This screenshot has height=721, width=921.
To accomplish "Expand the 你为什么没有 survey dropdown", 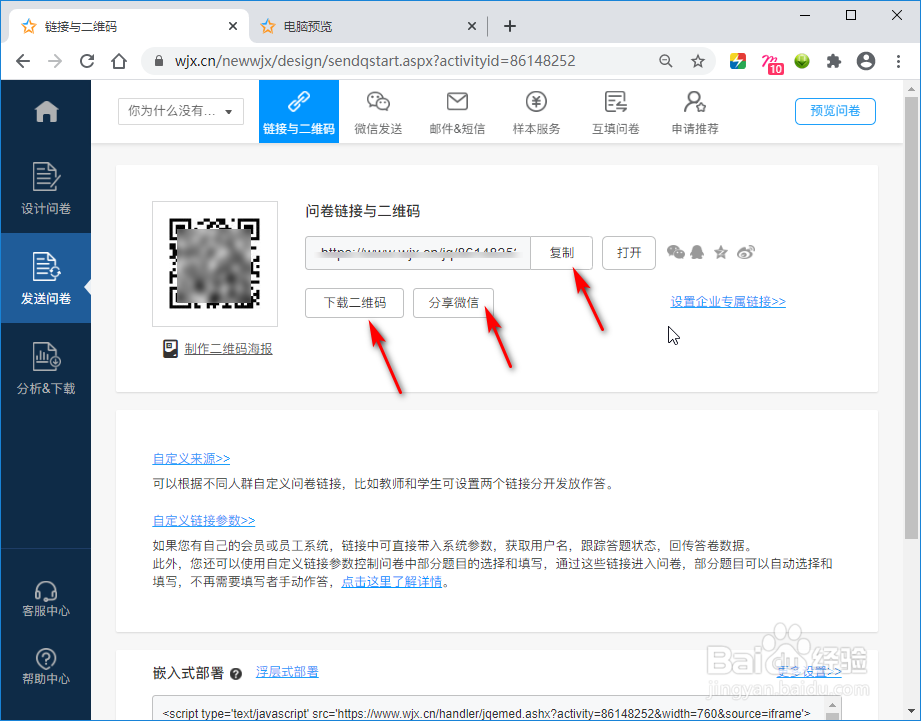I will [x=180, y=111].
